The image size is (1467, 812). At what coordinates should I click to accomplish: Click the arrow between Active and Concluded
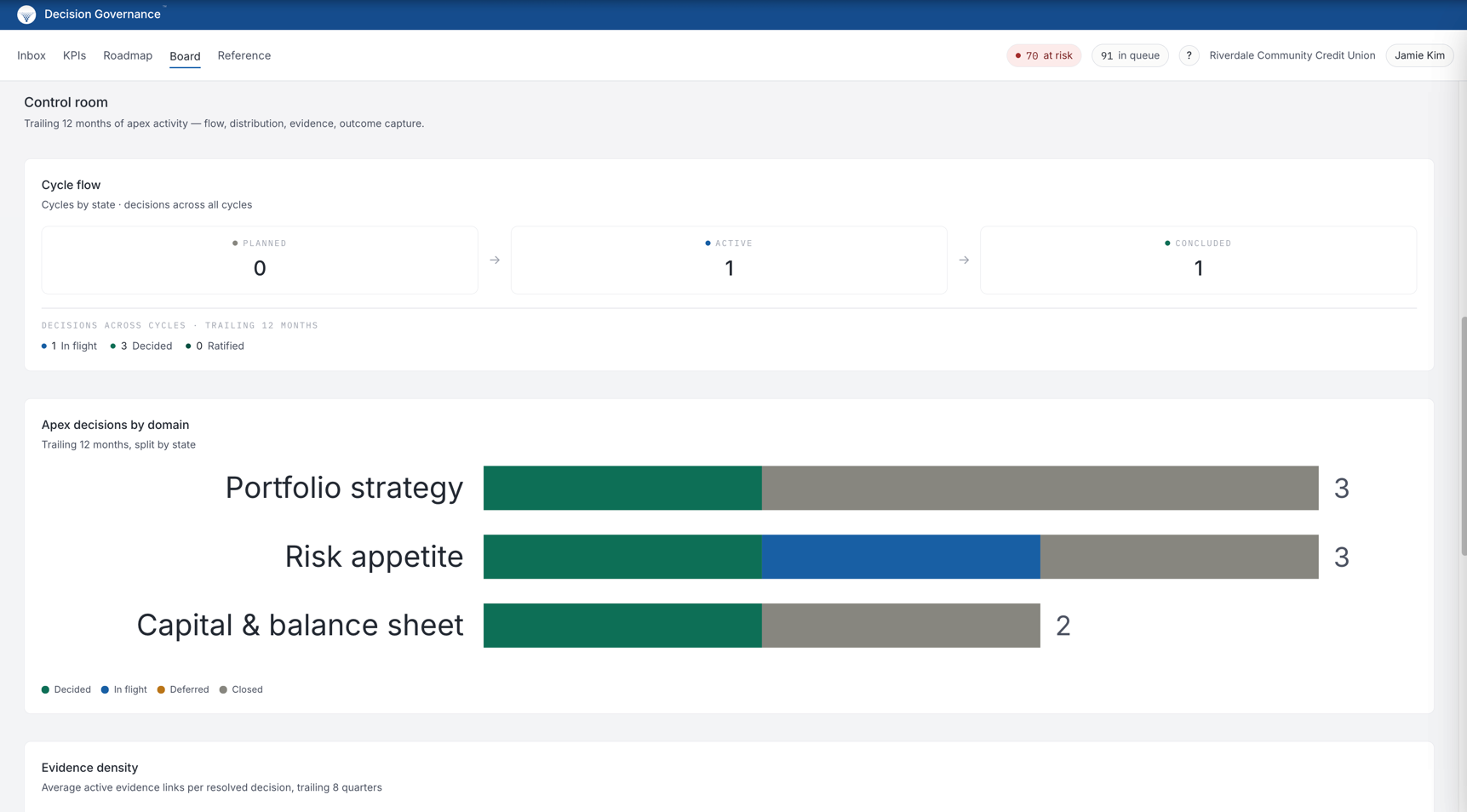tap(964, 260)
